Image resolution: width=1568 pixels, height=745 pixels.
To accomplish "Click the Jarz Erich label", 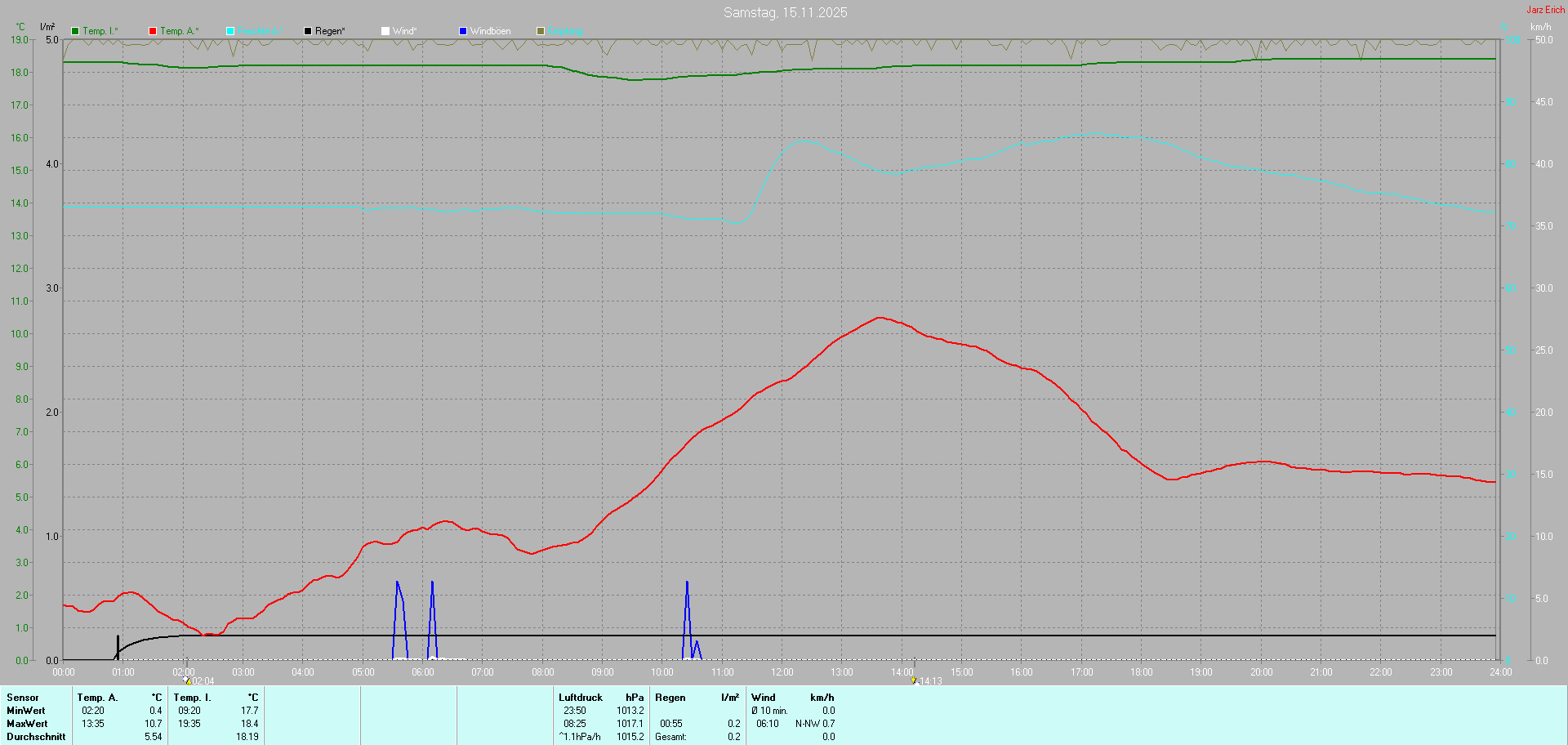I will click(x=1546, y=10).
